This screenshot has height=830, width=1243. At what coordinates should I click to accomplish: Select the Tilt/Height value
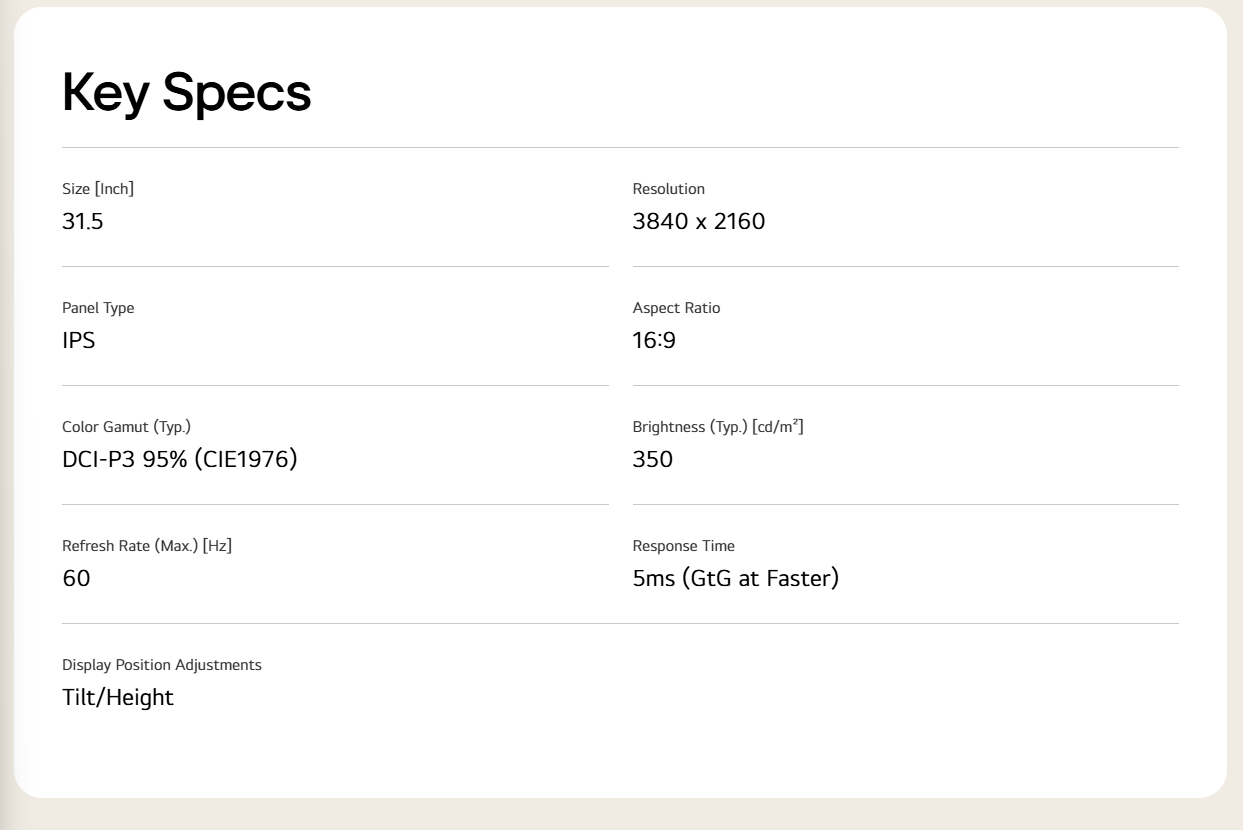[x=118, y=697]
